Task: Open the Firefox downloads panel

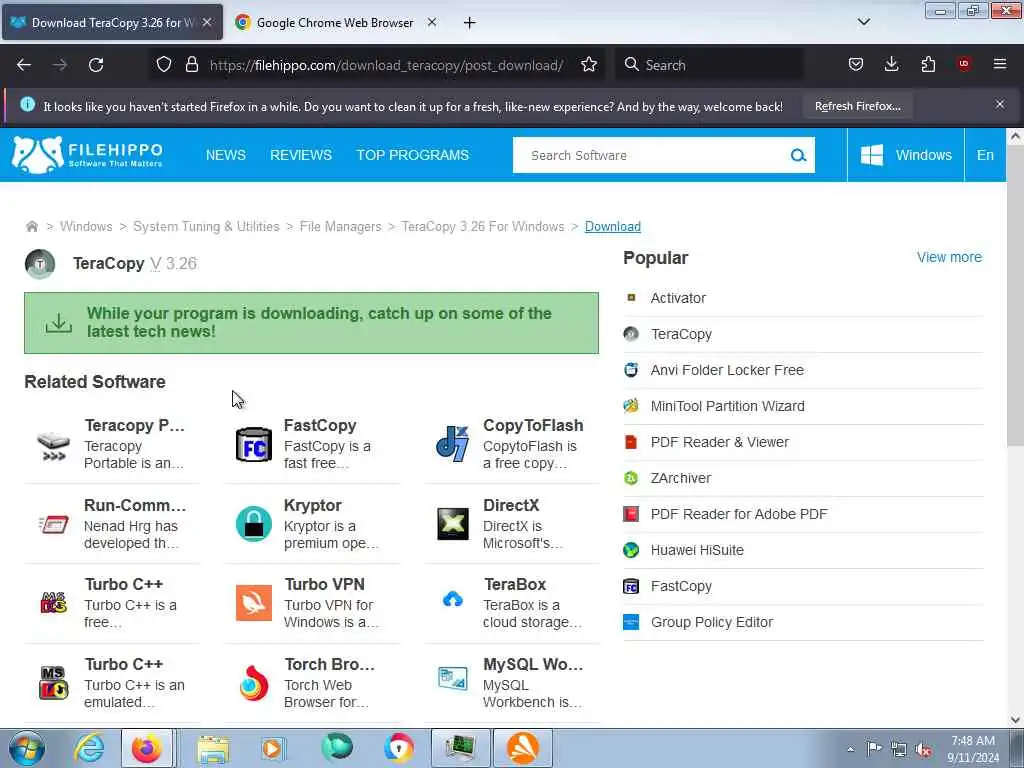Action: point(891,65)
